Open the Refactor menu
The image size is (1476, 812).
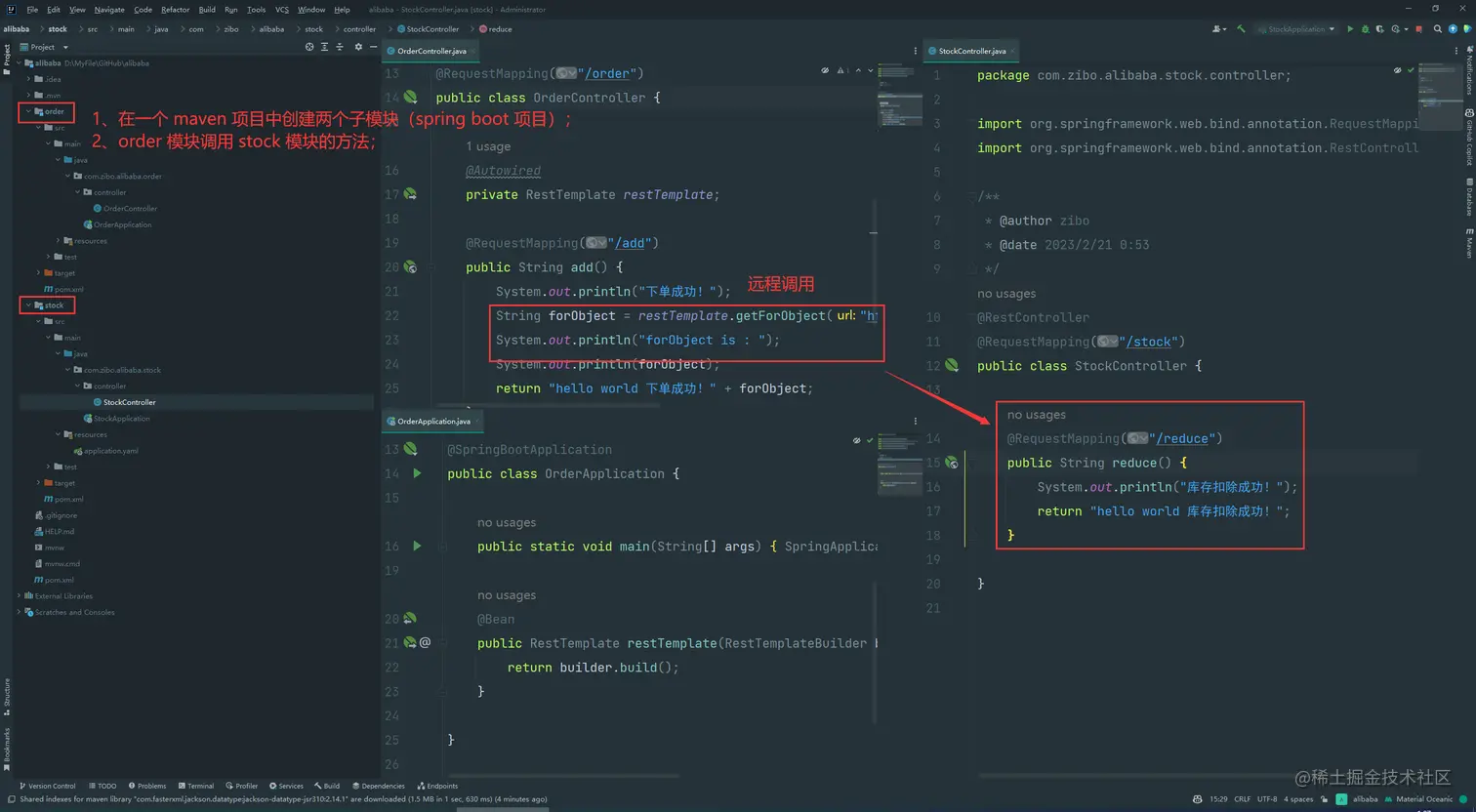pyautogui.click(x=176, y=10)
